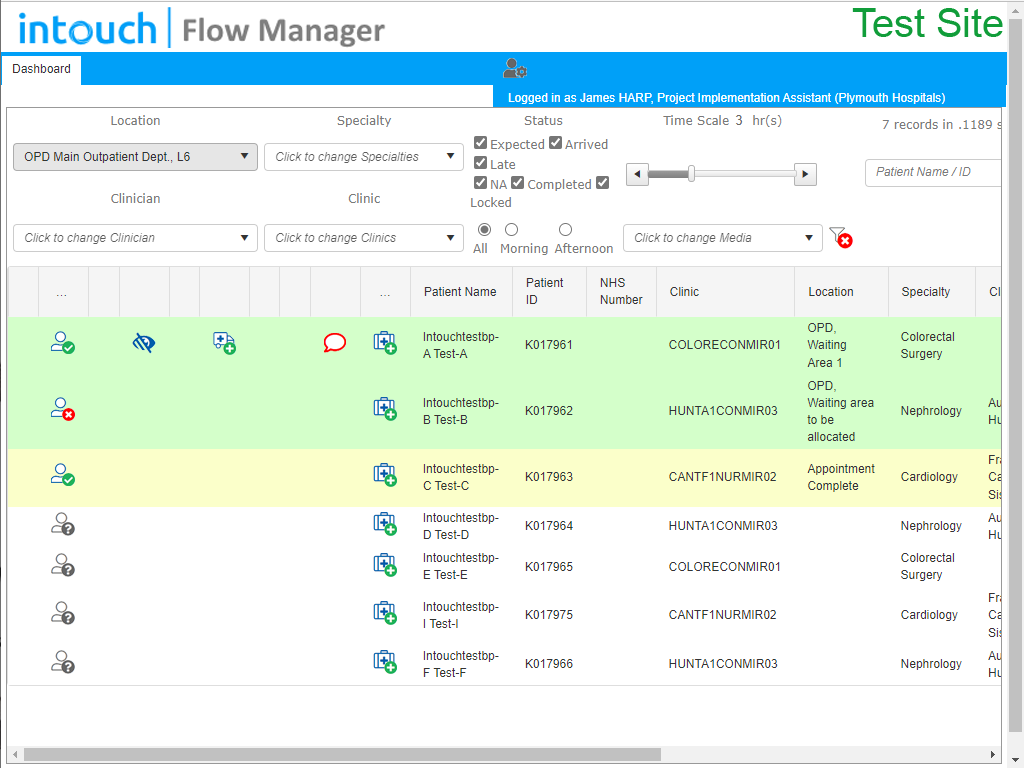The width and height of the screenshot is (1024, 768).
Task: Open medical kit icon in Test-I row
Action: (385, 613)
